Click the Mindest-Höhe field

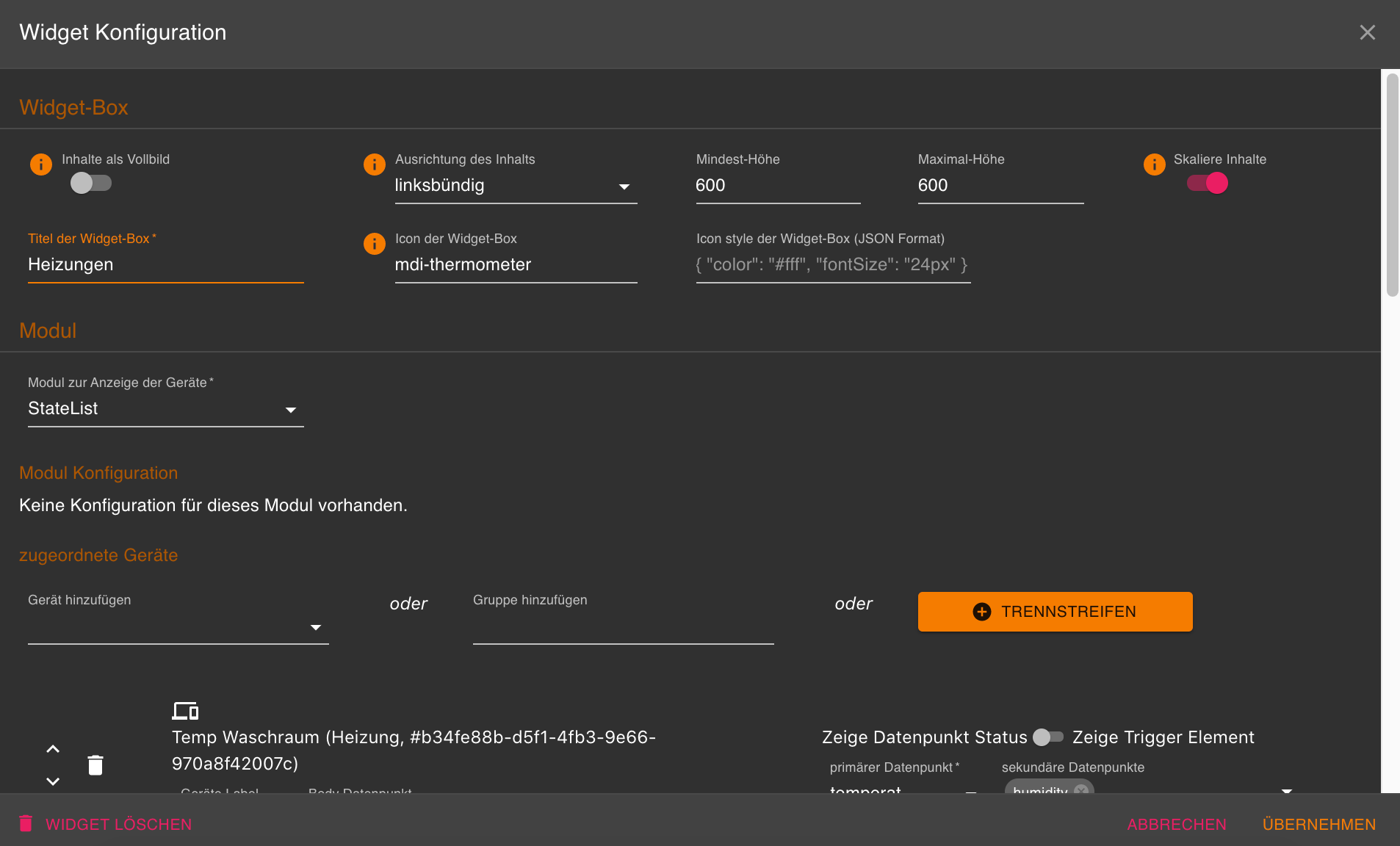coord(778,186)
